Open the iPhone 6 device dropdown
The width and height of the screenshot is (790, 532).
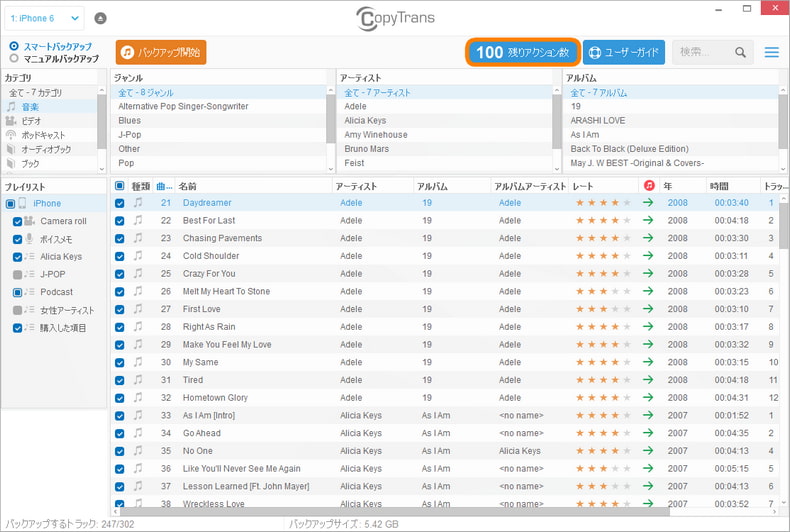tap(44, 19)
